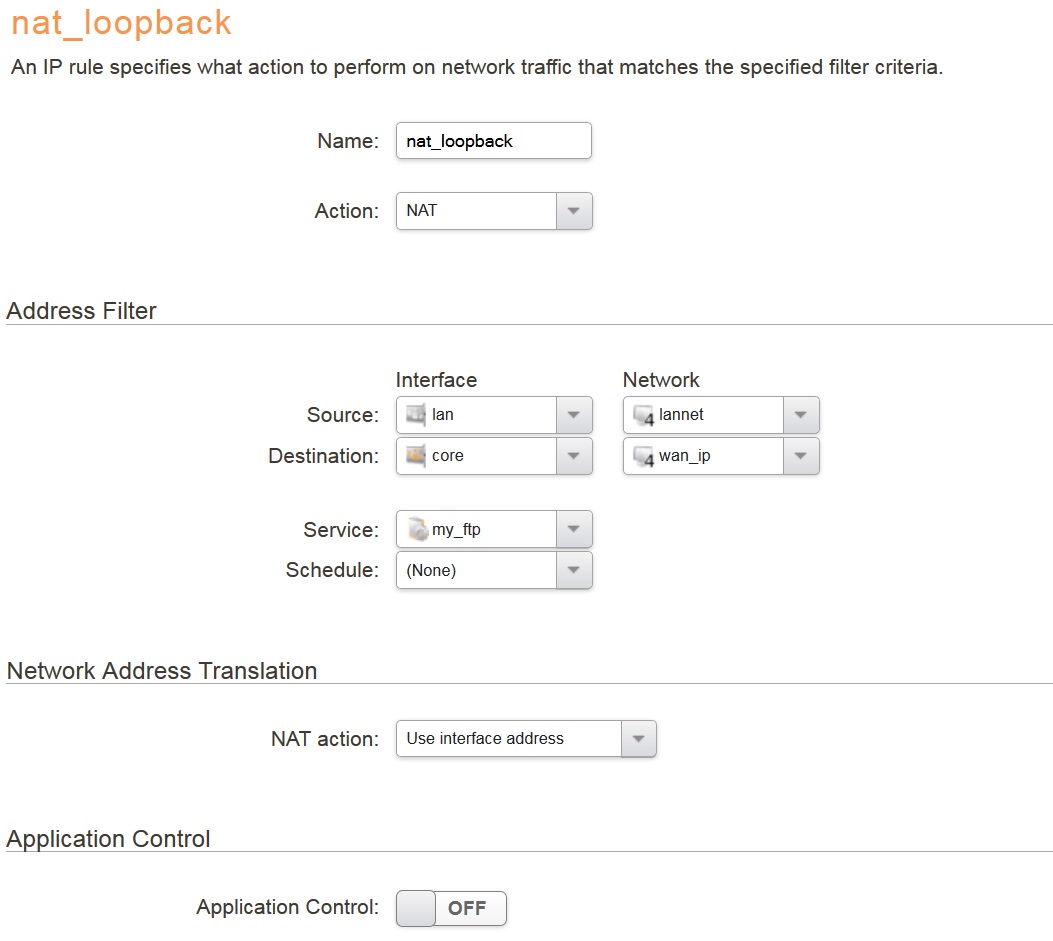The width and height of the screenshot is (1053, 941).
Task: Open the Destination network wan_ip dropdown
Action: click(x=800, y=455)
